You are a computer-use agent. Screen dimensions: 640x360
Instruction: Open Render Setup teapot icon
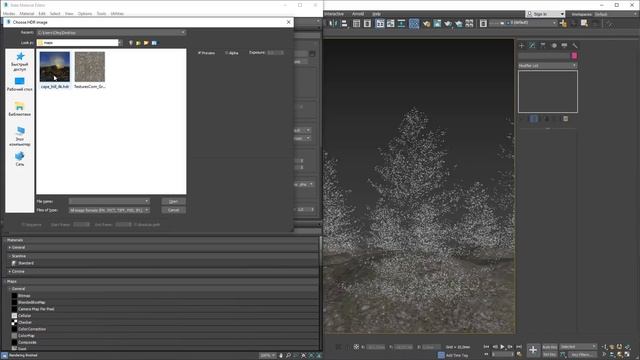tap(427, 24)
